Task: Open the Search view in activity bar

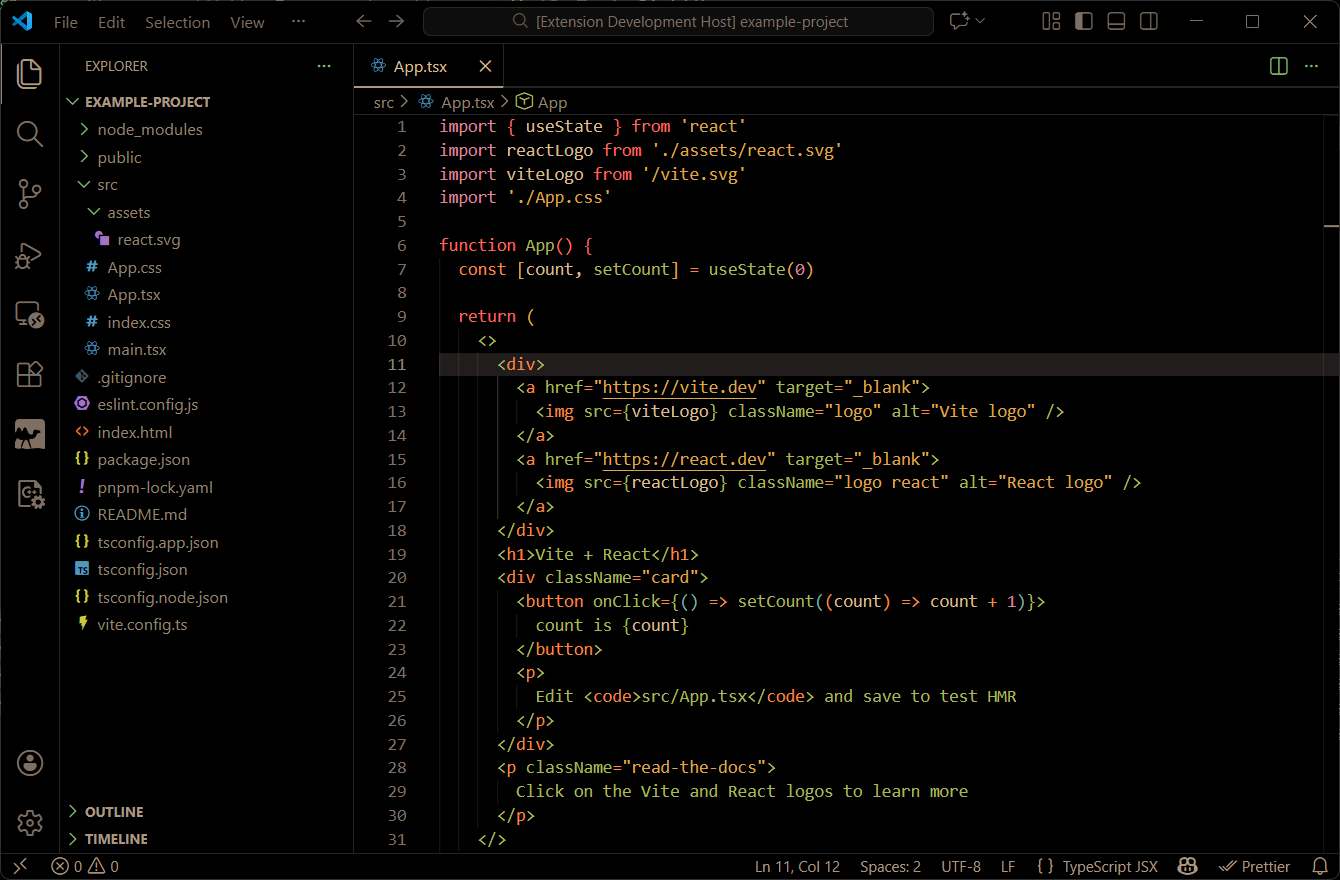Action: pos(30,134)
